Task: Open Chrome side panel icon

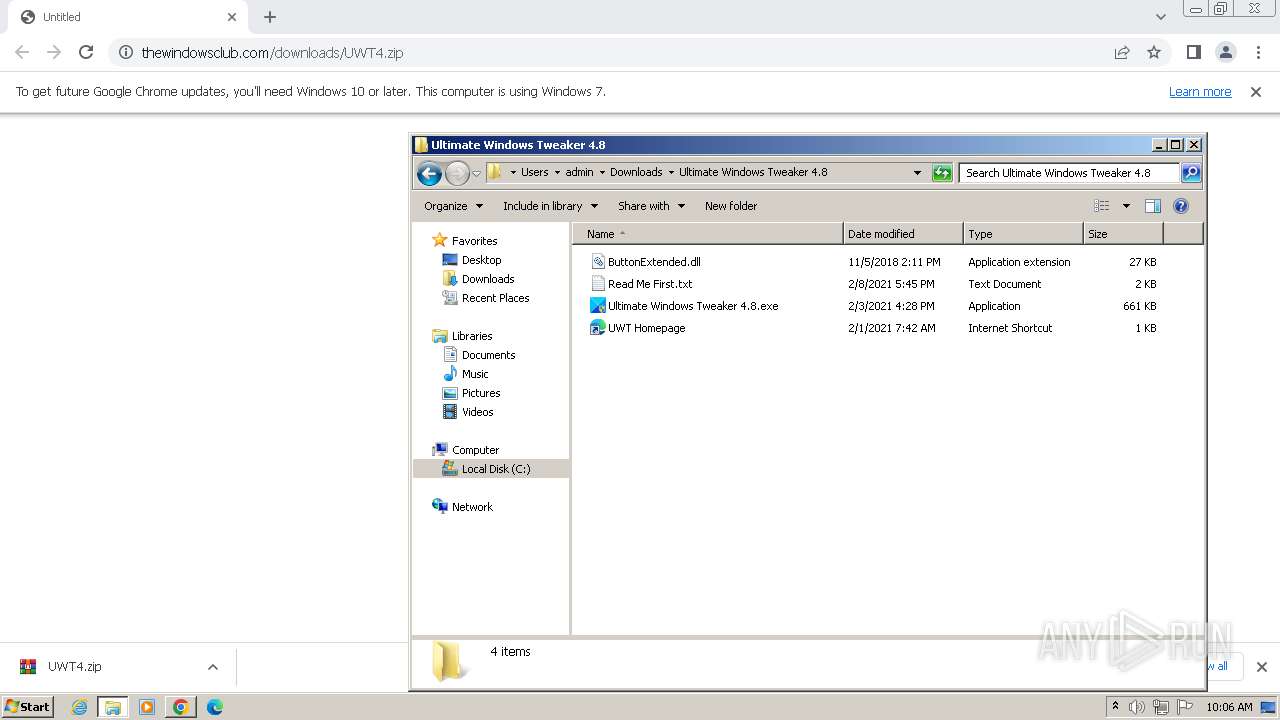Action: coord(1193,52)
